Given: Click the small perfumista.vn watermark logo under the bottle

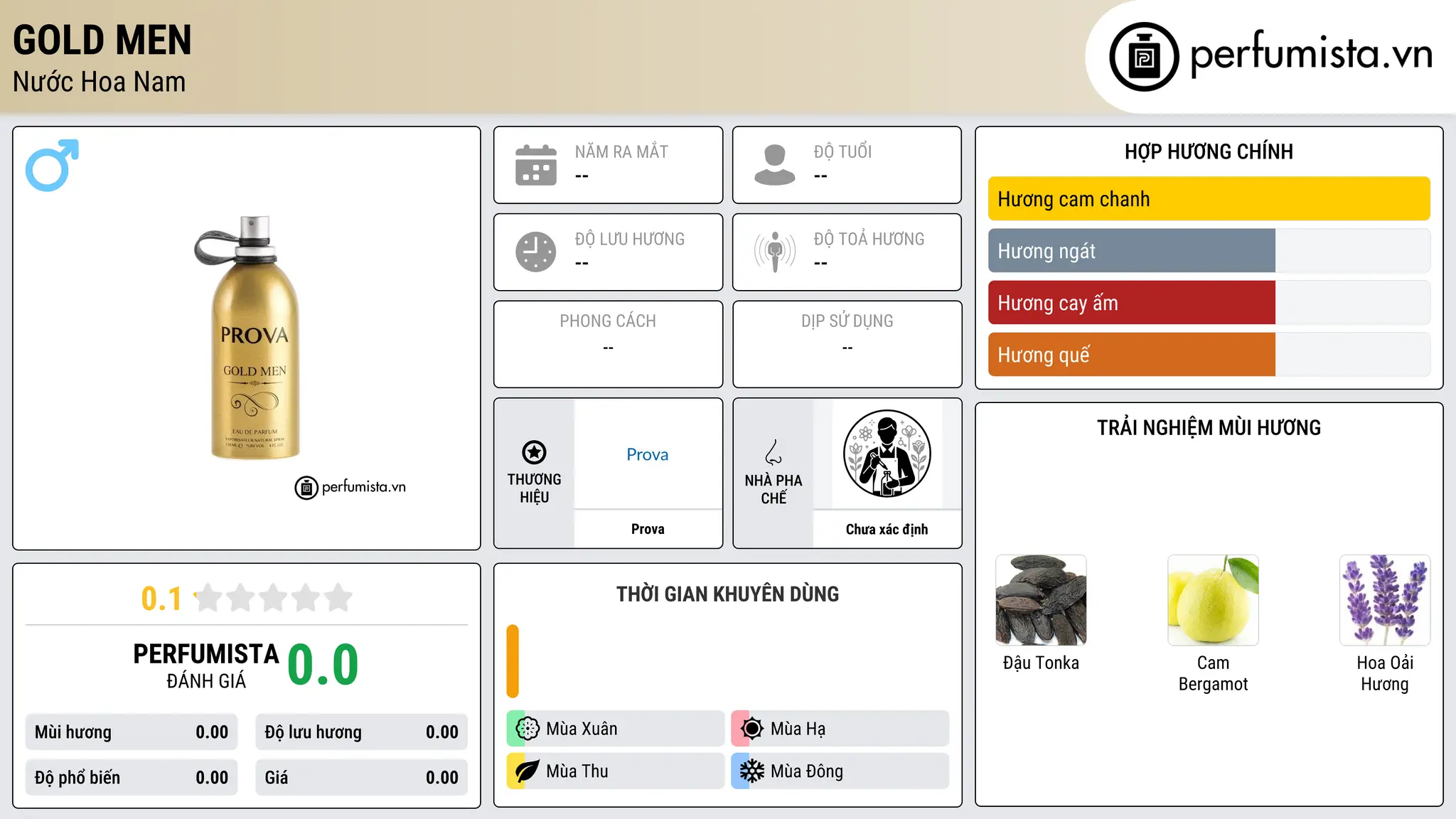Looking at the screenshot, I should click(350, 488).
